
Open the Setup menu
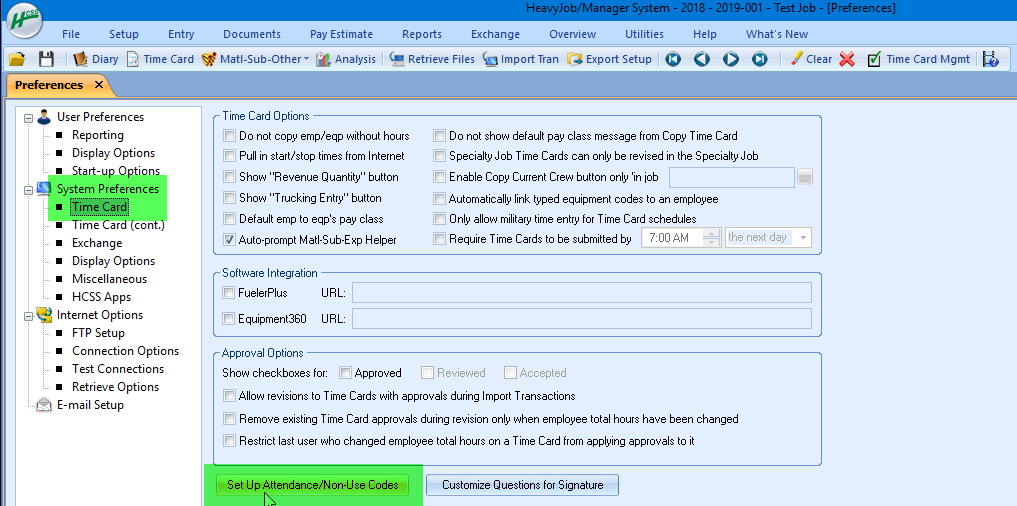coord(124,34)
